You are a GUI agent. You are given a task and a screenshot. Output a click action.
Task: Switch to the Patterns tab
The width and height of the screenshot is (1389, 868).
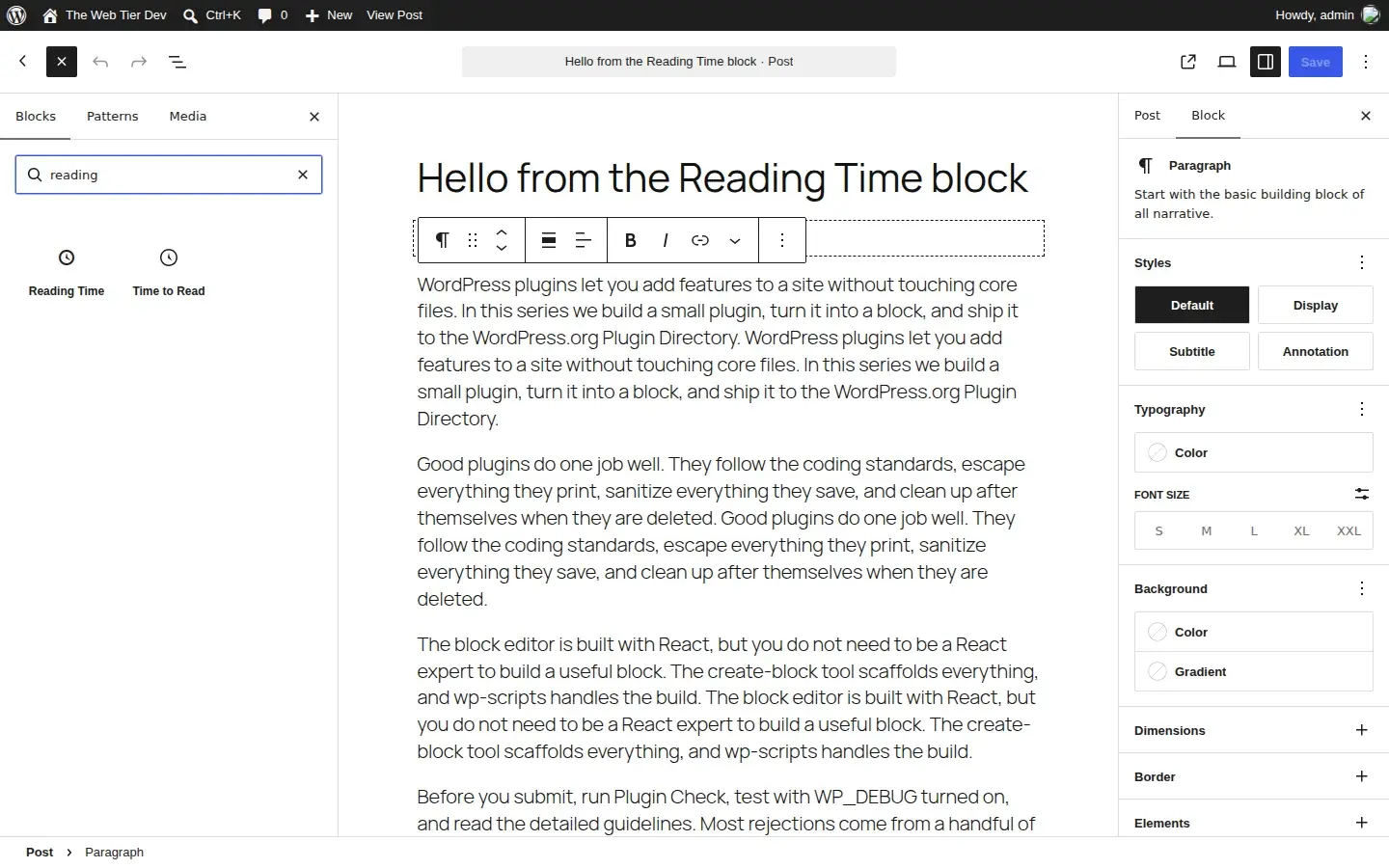(x=113, y=117)
